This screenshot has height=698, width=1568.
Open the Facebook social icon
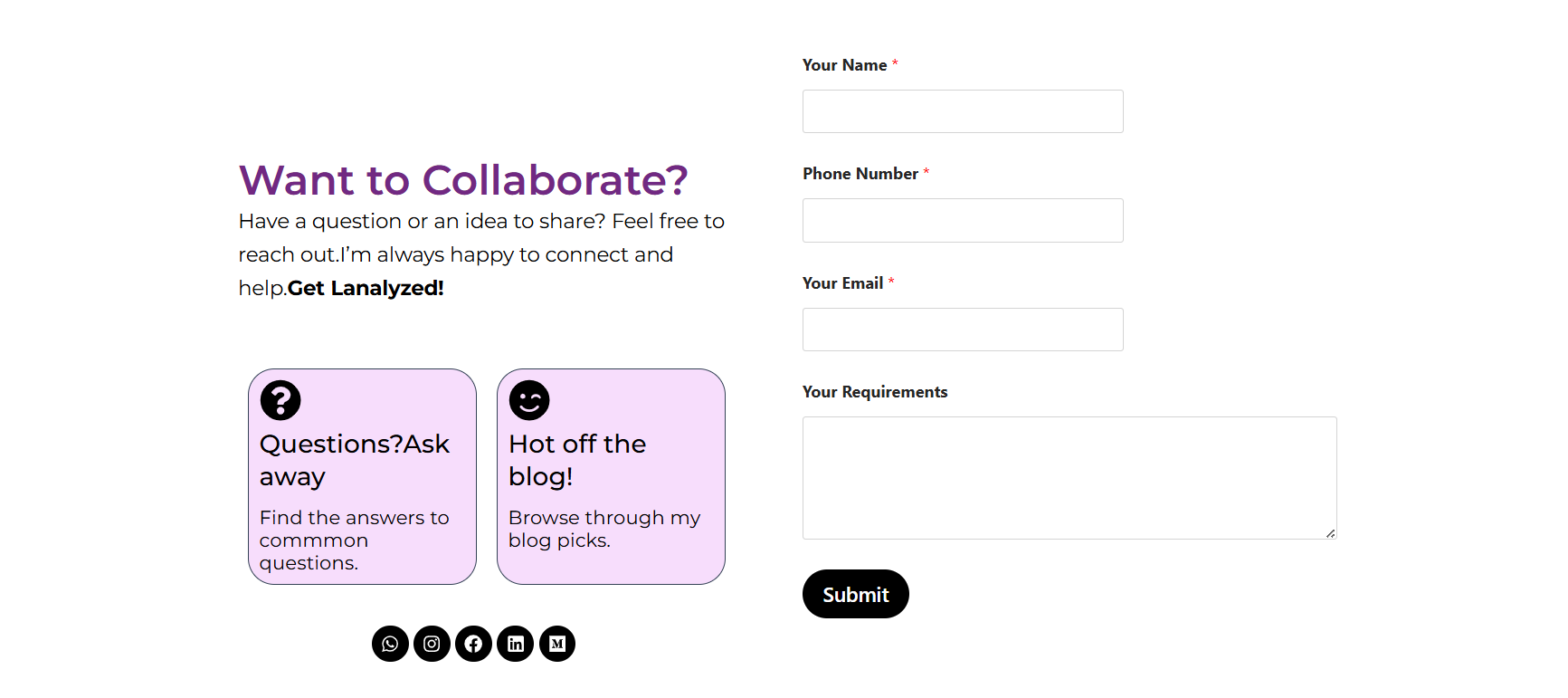(x=473, y=644)
